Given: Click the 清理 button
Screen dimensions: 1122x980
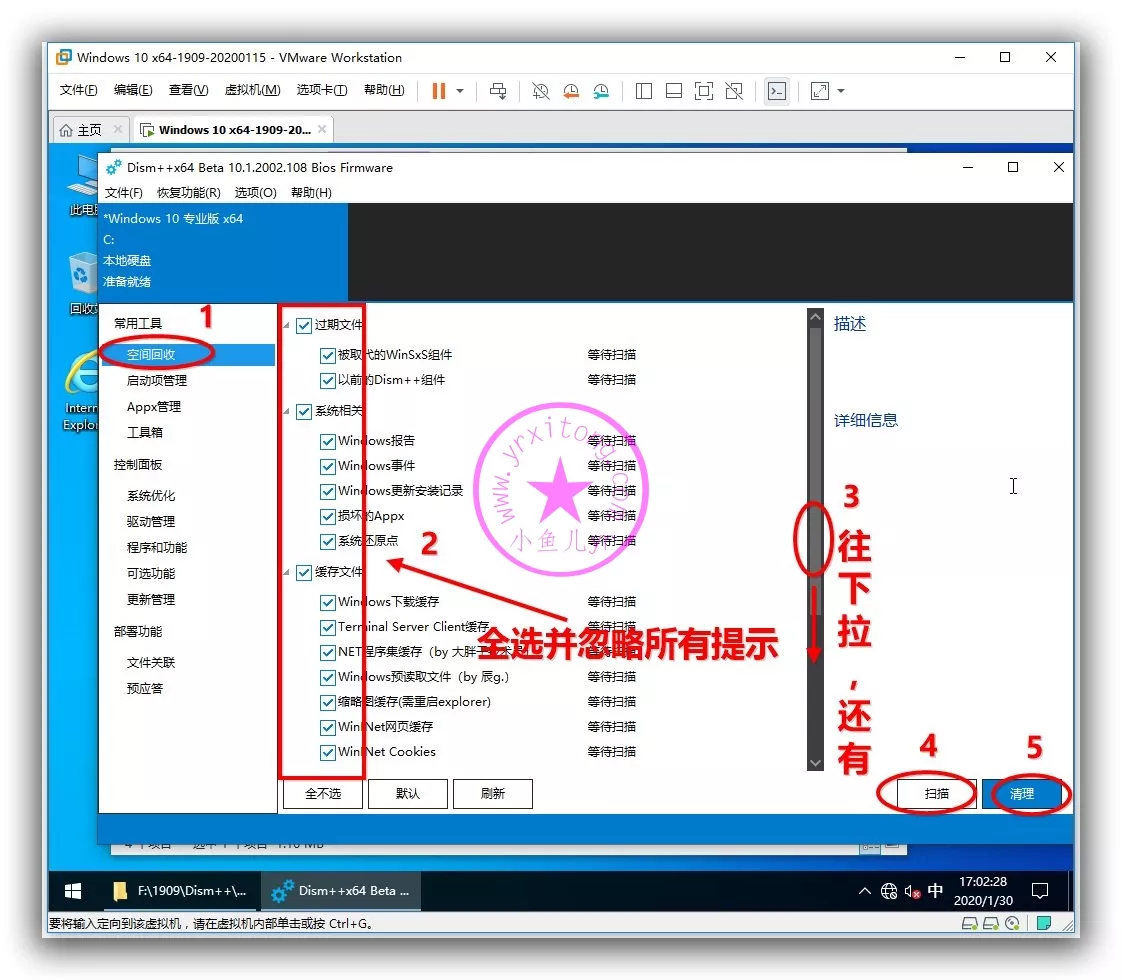Looking at the screenshot, I should pos(1021,793).
